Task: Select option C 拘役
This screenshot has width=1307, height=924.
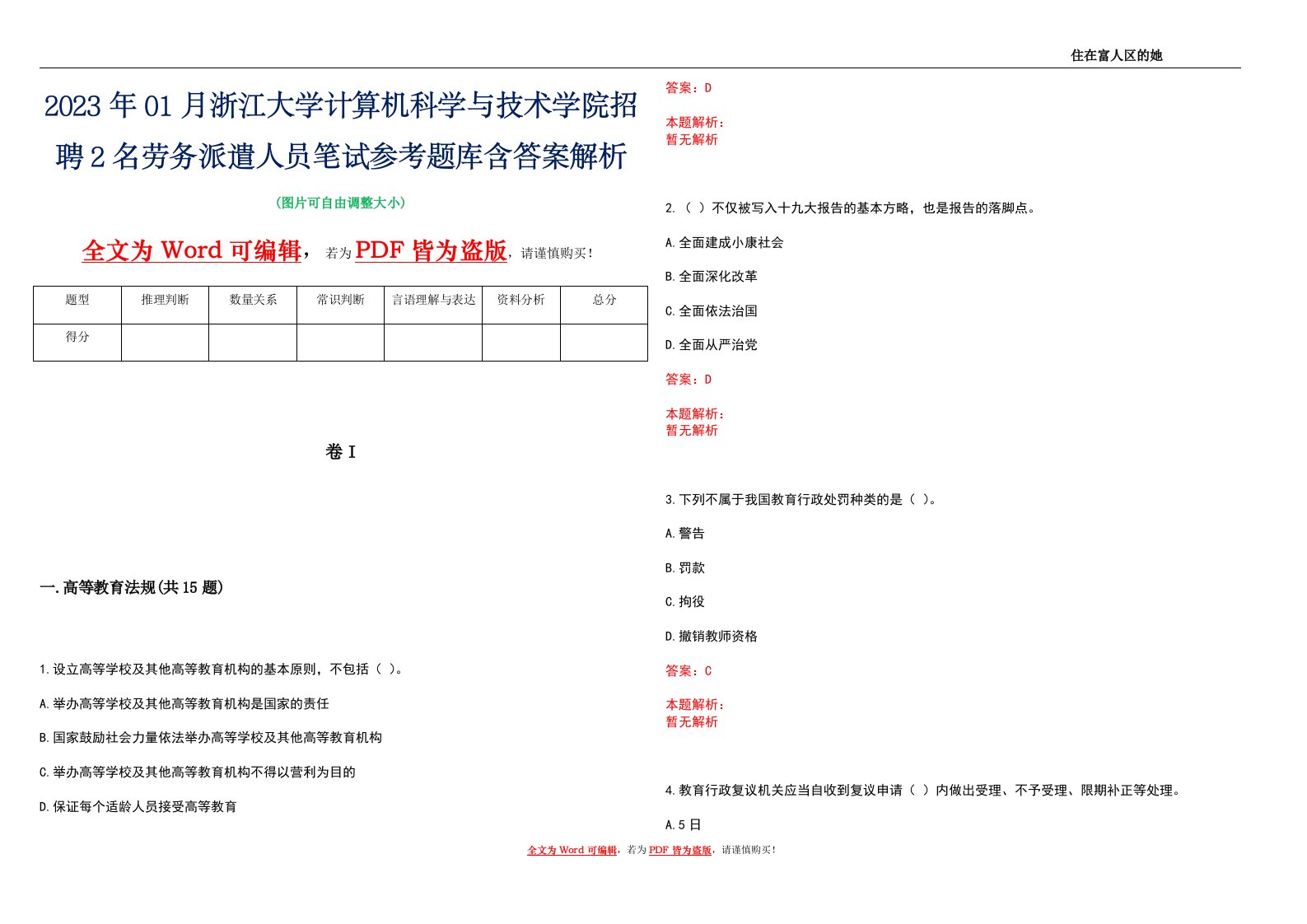Action: pyautogui.click(x=685, y=602)
